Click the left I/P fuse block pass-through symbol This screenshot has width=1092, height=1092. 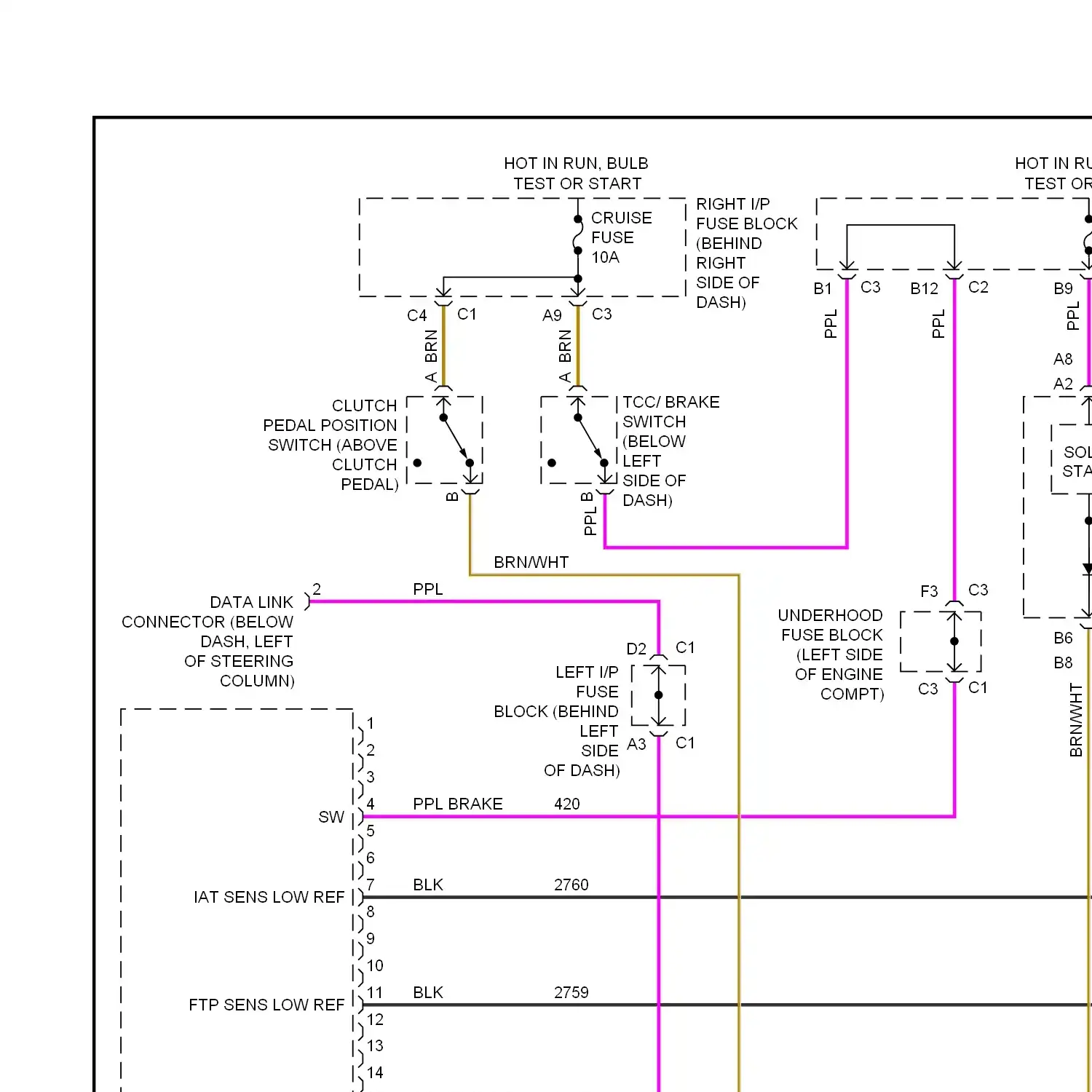659,695
